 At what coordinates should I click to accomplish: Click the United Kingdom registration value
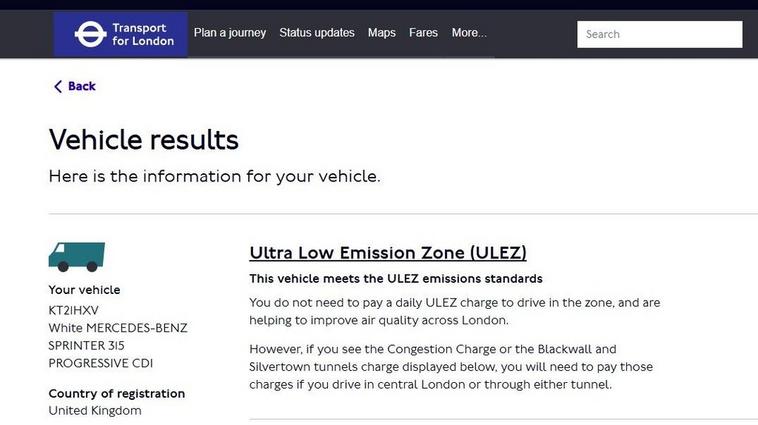click(95, 411)
